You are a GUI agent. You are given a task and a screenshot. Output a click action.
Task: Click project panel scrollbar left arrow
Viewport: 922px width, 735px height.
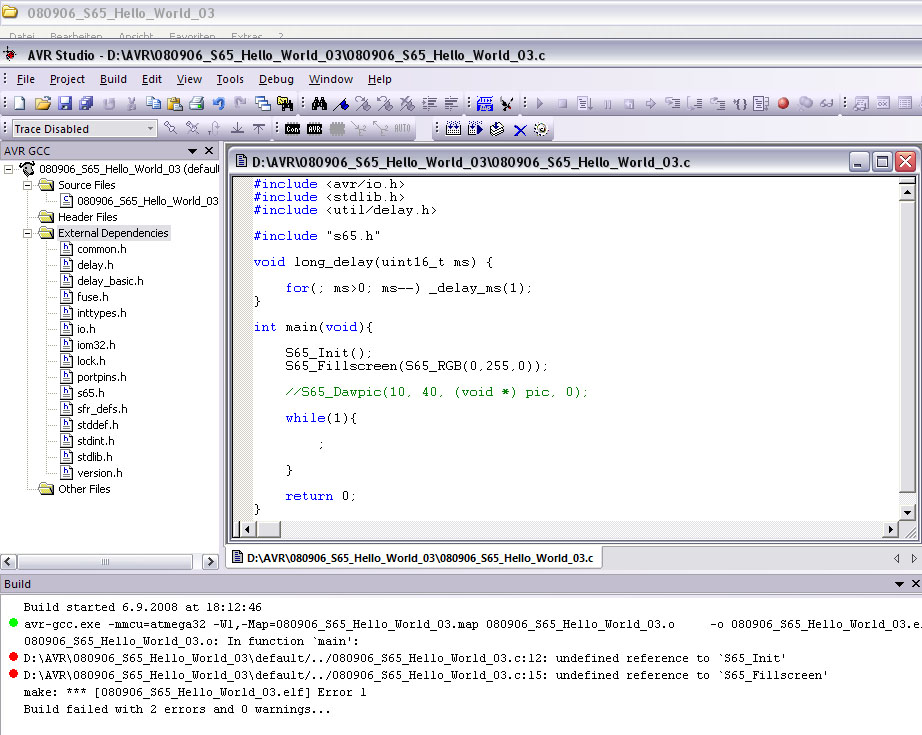click(8, 562)
